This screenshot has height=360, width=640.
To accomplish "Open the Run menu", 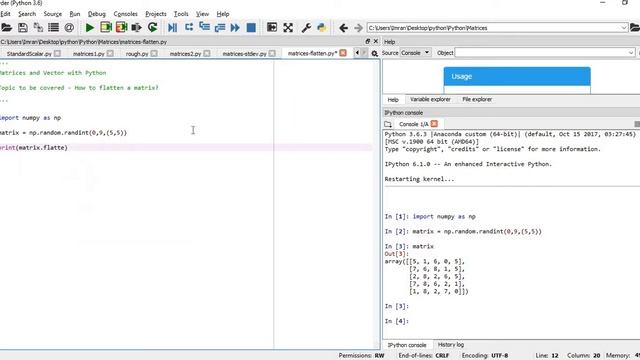I will click(75, 14).
